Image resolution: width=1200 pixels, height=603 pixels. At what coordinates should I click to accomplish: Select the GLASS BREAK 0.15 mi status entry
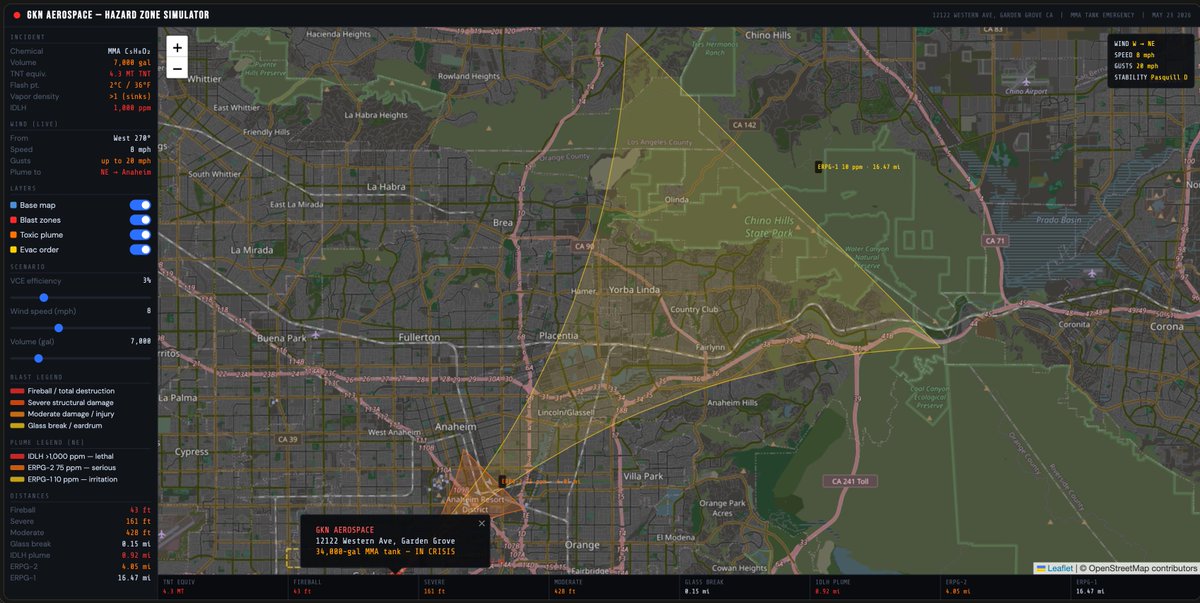pos(744,587)
